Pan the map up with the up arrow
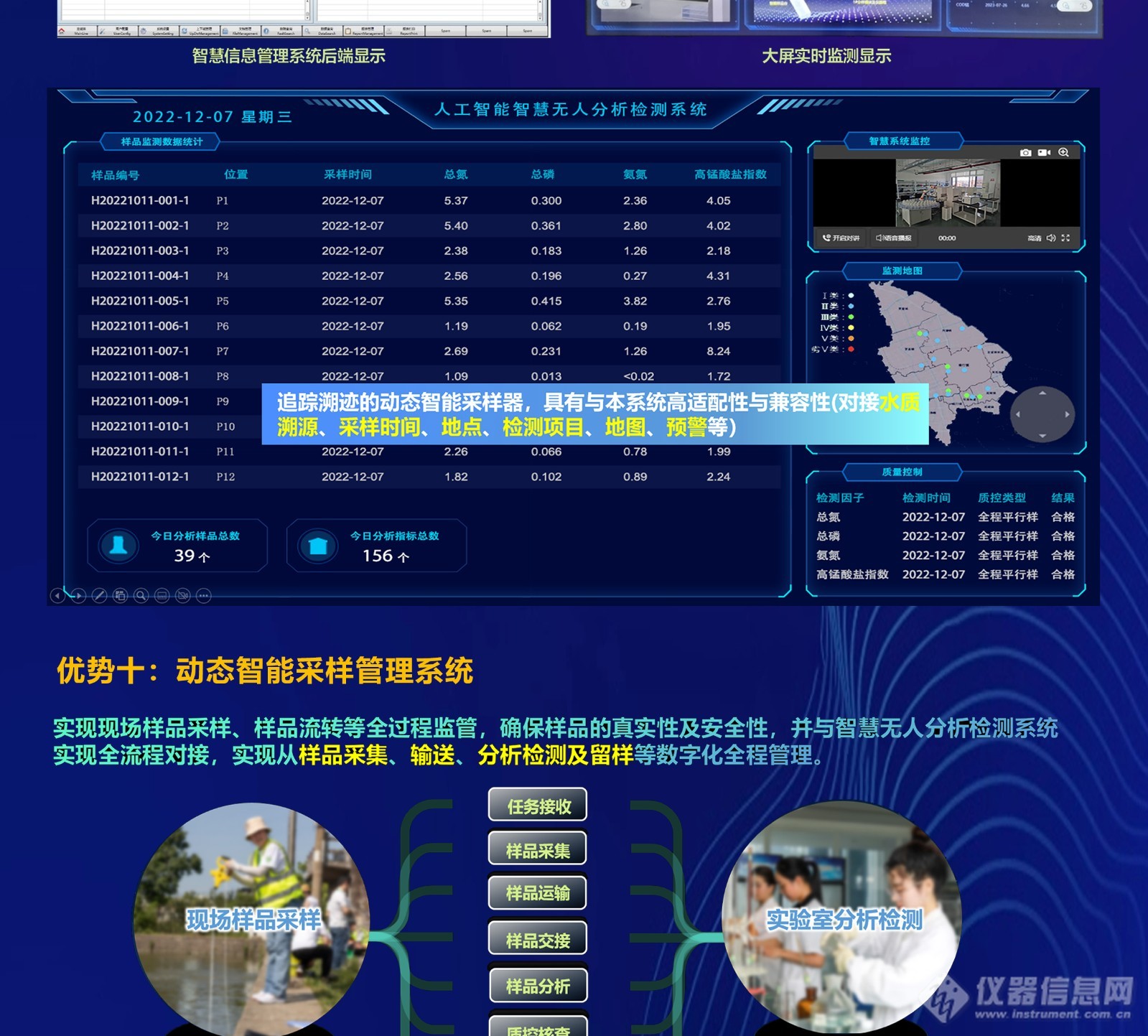Screen dimensions: 1148x1036 [1042, 393]
